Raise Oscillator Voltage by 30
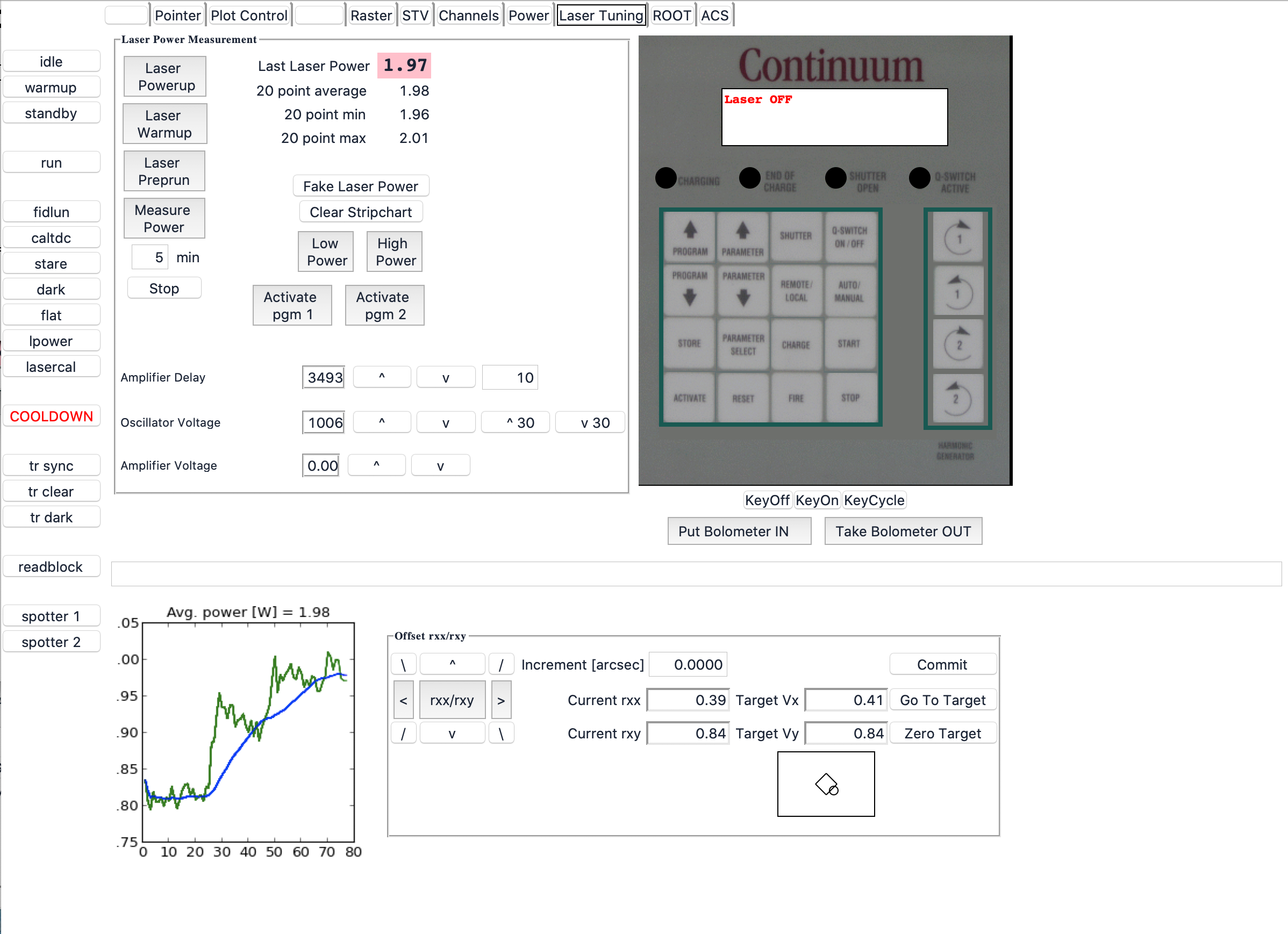This screenshot has width=1288, height=934. [x=515, y=422]
